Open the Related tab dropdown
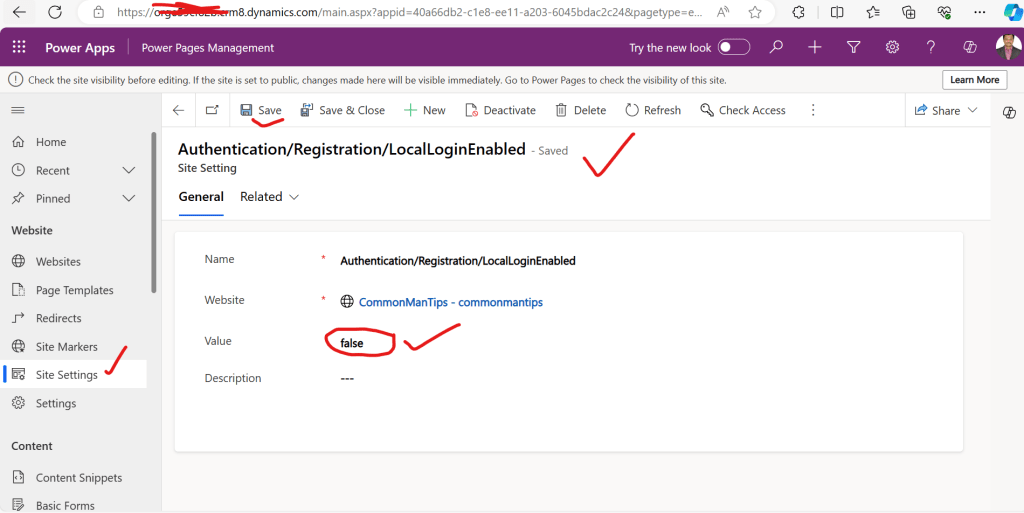The height and width of the screenshot is (513, 1024). coord(269,197)
